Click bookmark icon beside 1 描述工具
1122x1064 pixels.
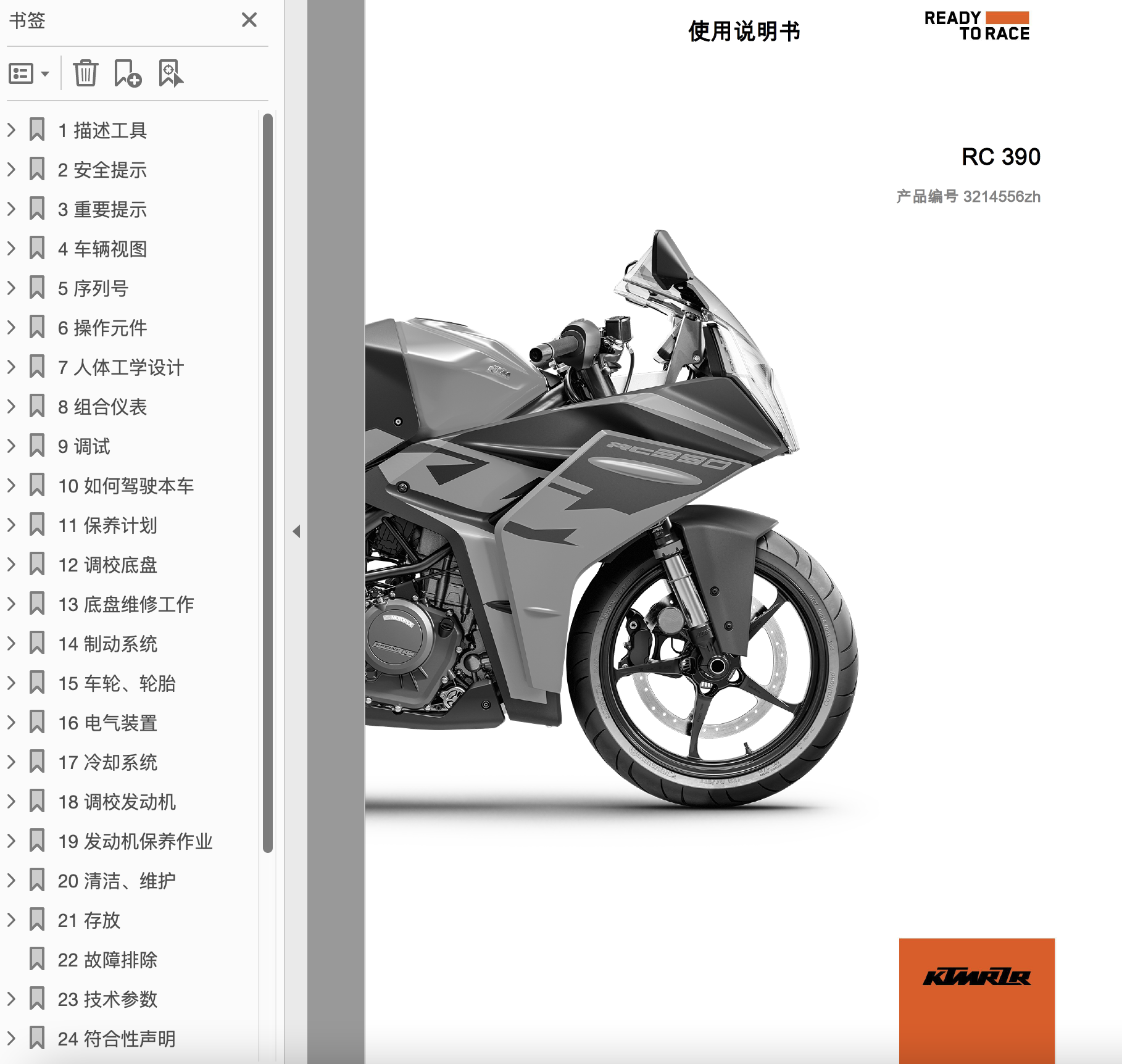tap(37, 130)
